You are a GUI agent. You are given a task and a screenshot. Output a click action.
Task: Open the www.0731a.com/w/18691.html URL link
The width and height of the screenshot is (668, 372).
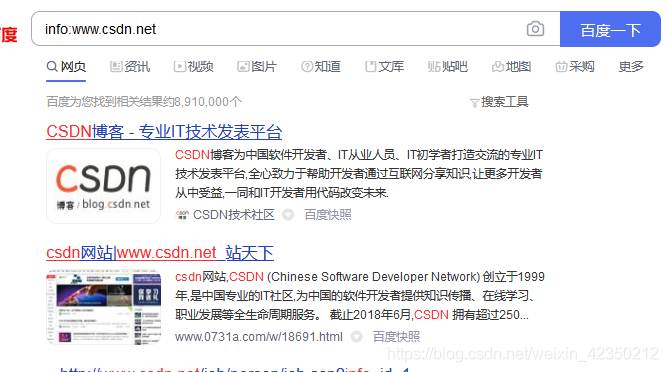259,337
